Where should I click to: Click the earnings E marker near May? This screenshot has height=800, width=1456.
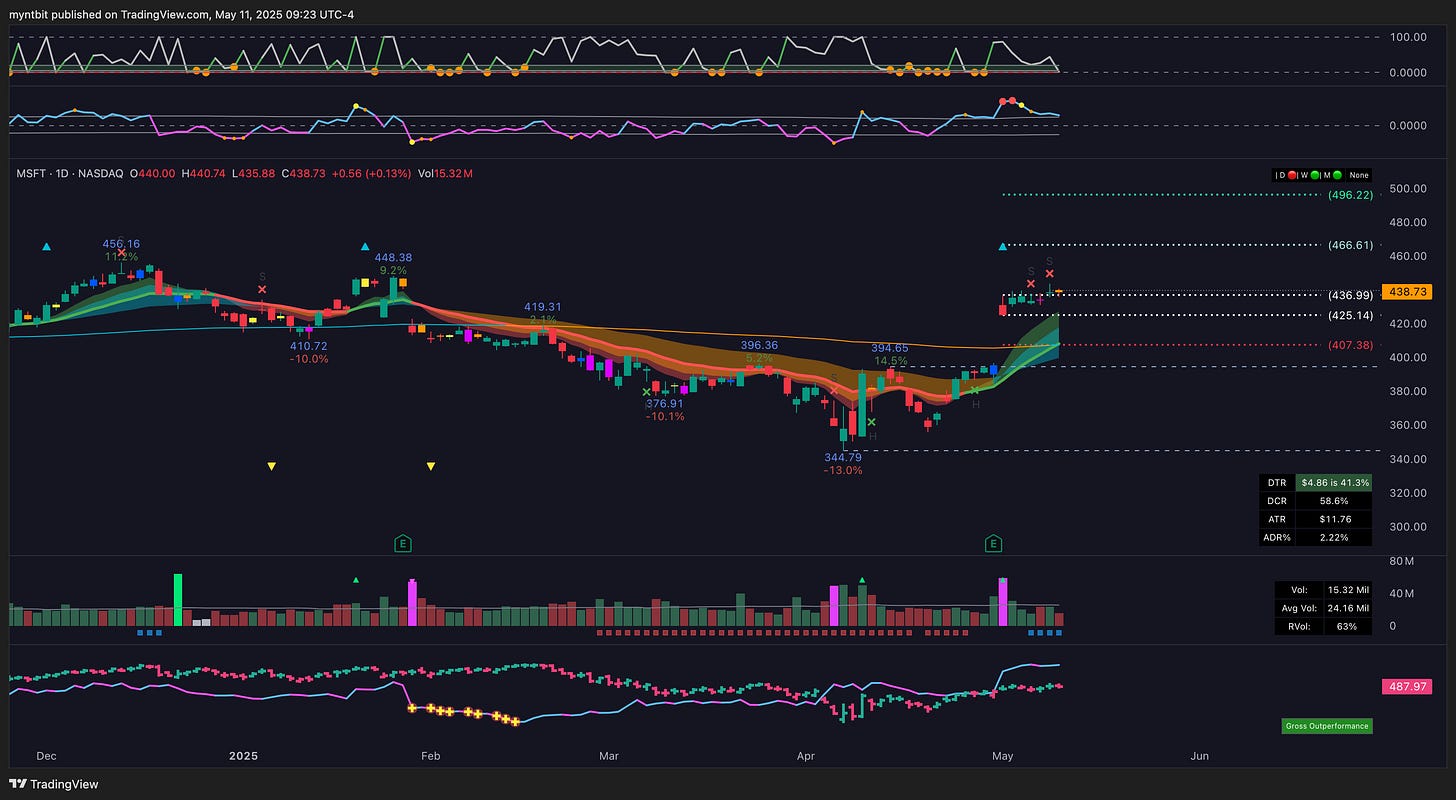(x=993, y=543)
